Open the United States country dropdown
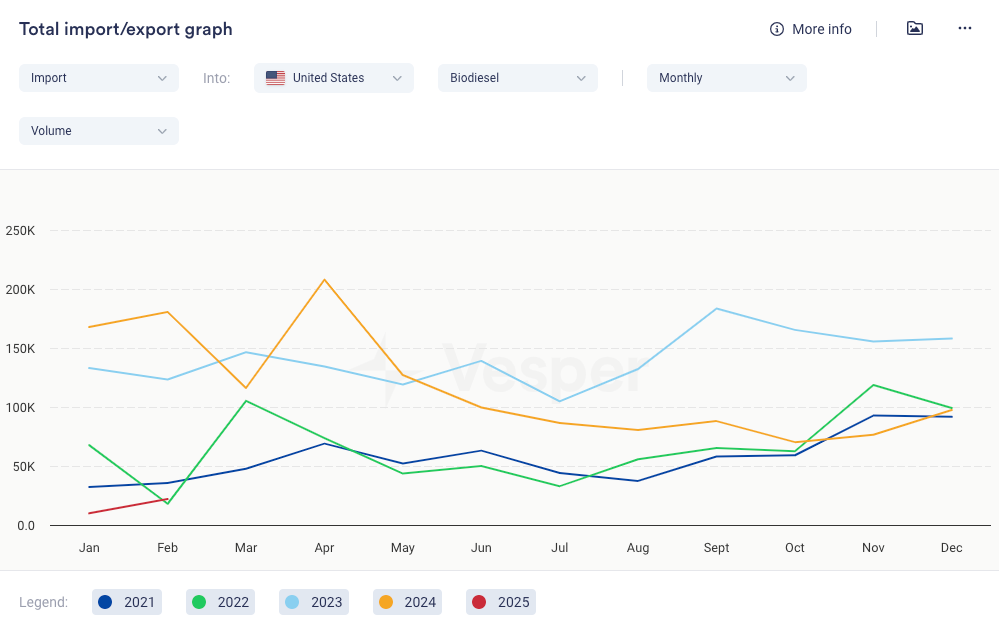The image size is (999, 625). 333,78
